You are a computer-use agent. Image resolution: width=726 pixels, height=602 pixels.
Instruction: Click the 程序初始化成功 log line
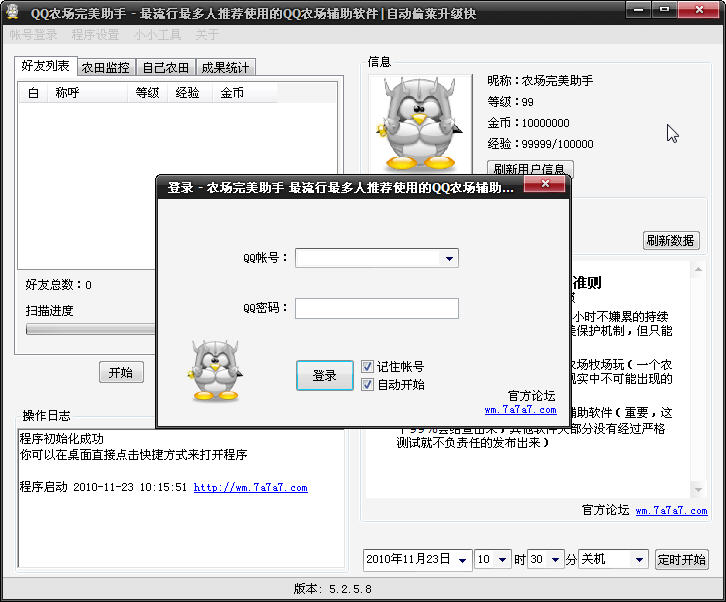click(62, 439)
